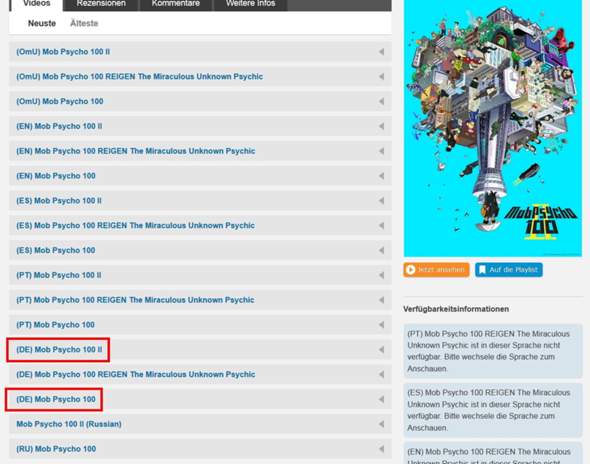
Task: Expand the (PT) Mob Psycho 100 arrow
Action: coord(381,325)
